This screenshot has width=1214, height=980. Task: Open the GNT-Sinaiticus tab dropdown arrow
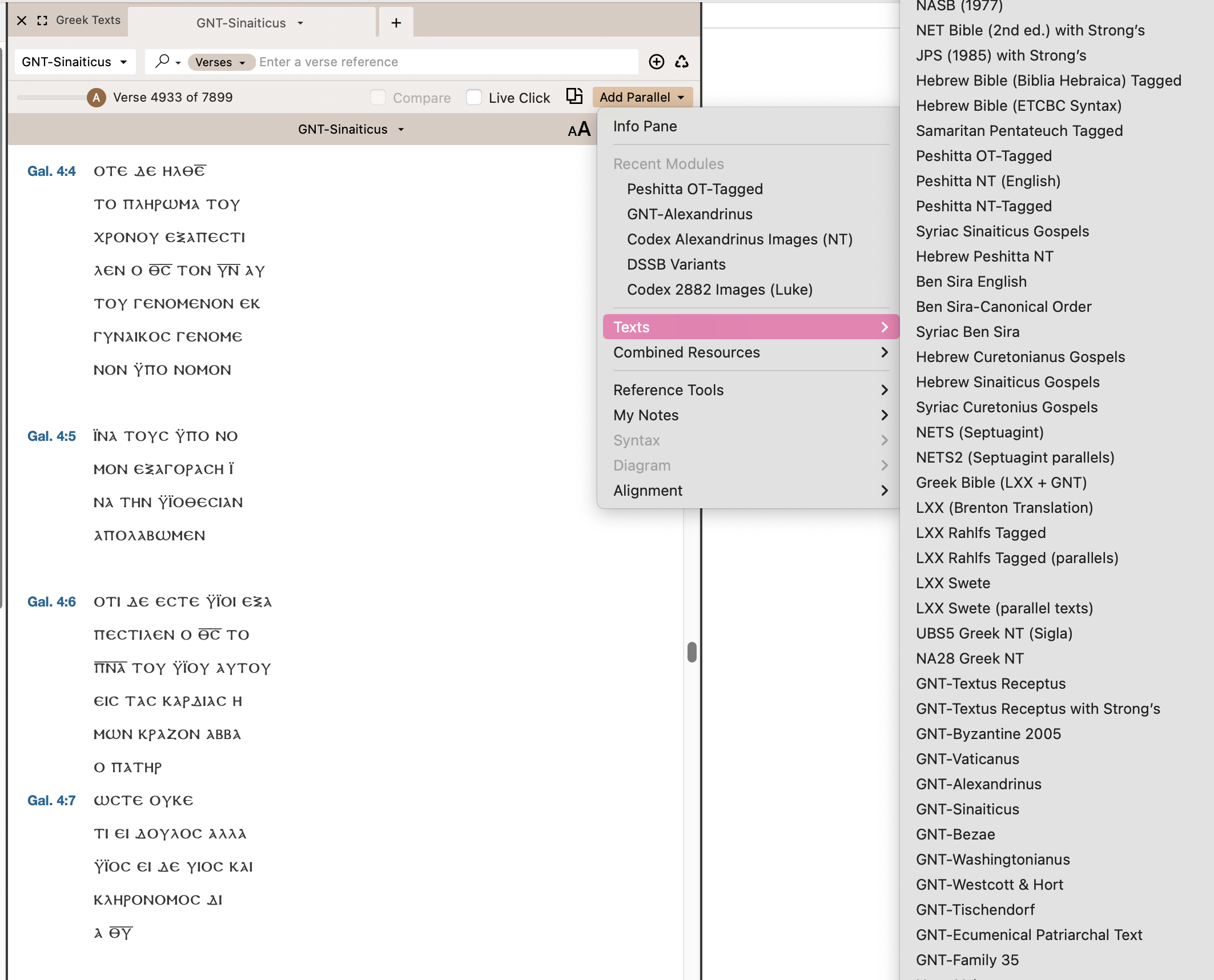(300, 23)
